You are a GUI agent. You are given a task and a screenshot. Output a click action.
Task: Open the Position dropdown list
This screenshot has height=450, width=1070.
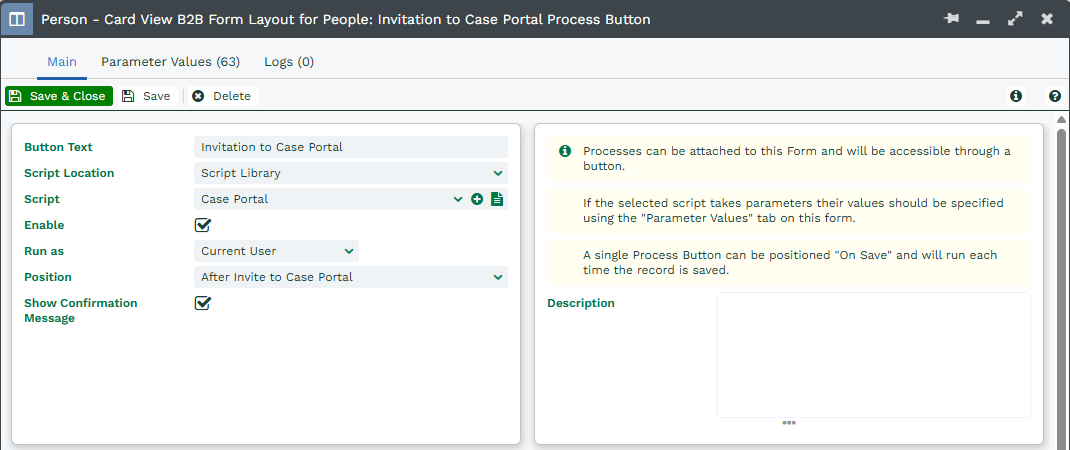[x=350, y=277]
